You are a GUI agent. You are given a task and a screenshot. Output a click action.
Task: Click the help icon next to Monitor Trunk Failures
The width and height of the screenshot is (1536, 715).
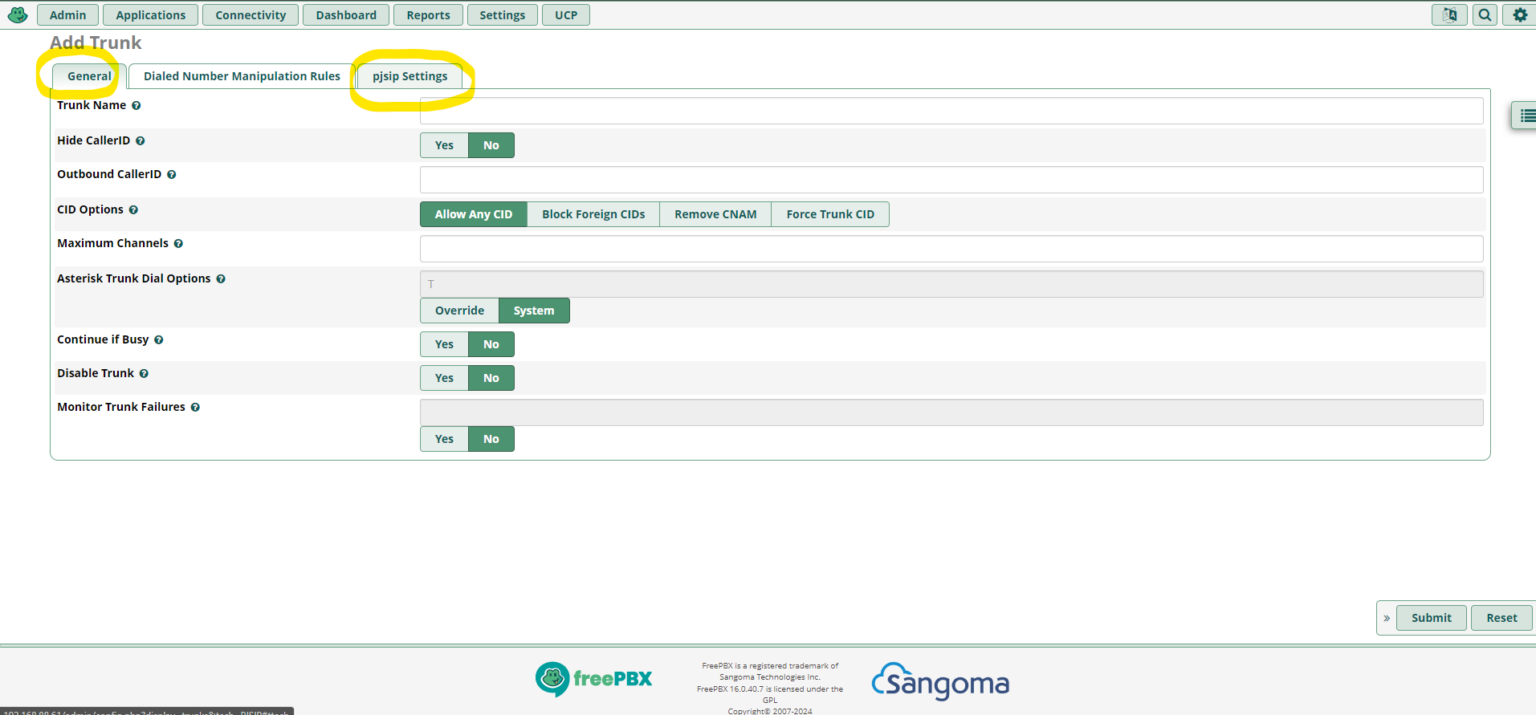pyautogui.click(x=195, y=407)
